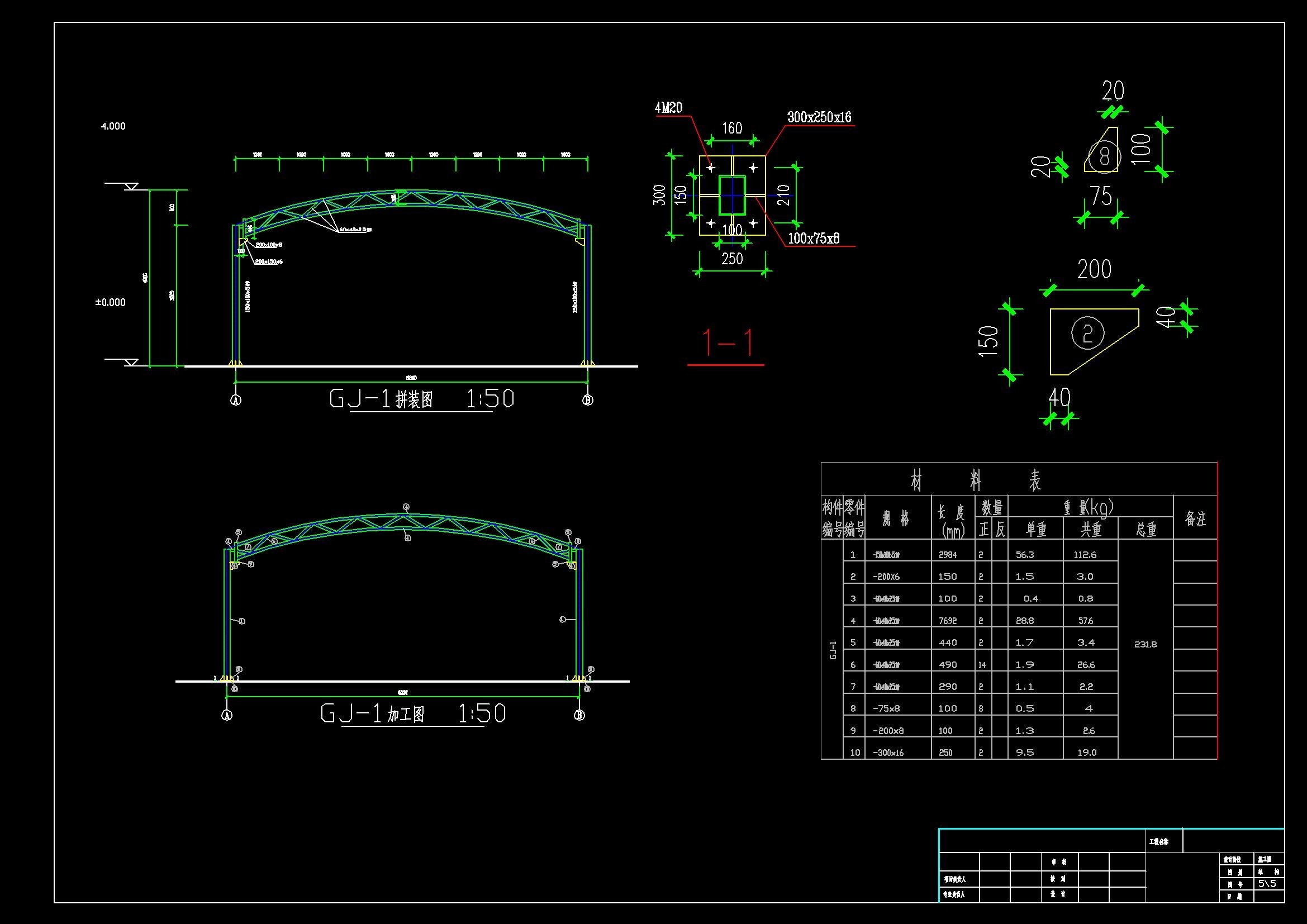
Task: Click the ±0.000 elevation label
Action: tap(111, 302)
